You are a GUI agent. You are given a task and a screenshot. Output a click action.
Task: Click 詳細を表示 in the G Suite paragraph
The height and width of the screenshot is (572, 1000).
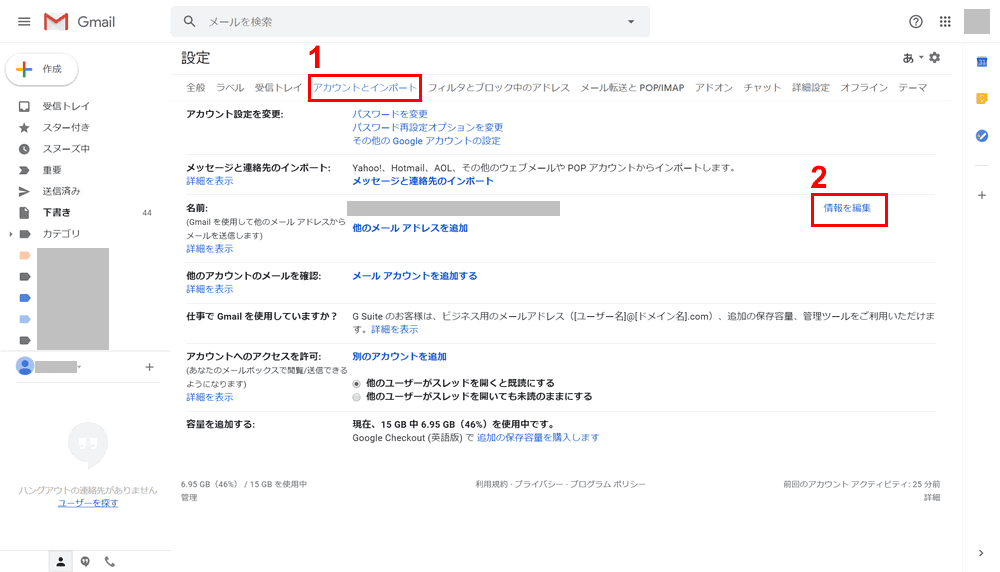tap(395, 329)
